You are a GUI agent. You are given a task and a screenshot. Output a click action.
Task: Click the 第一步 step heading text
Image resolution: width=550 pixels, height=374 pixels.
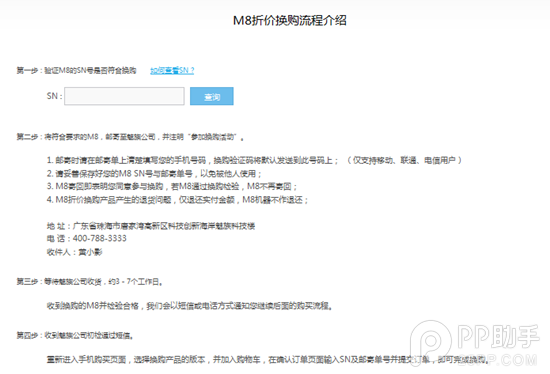[76, 71]
